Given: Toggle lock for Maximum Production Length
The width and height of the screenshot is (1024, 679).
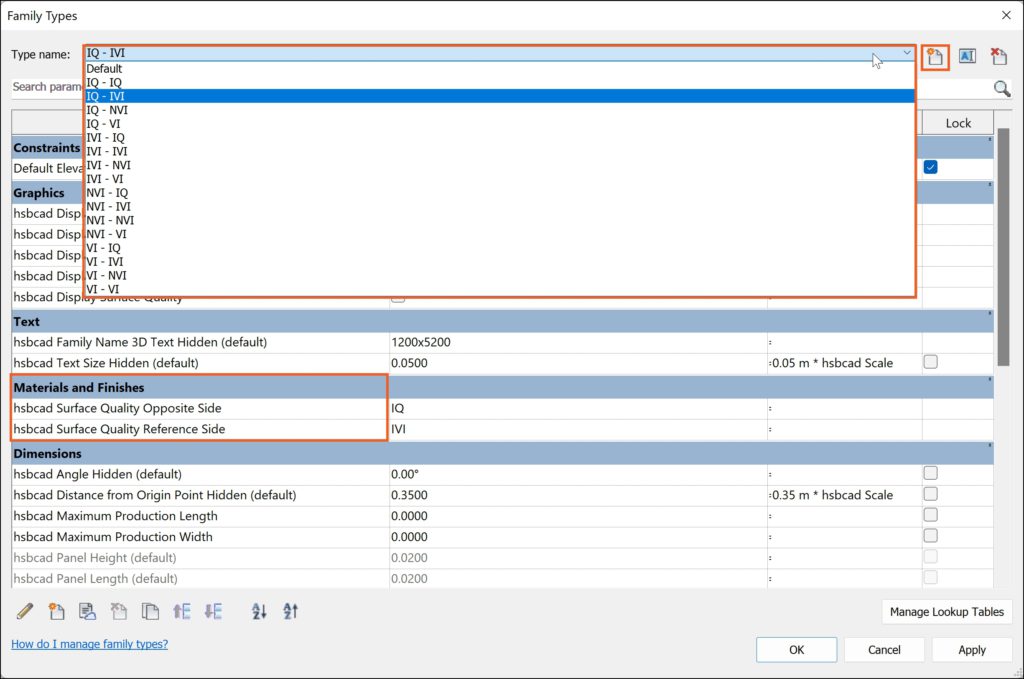Looking at the screenshot, I should (931, 514).
